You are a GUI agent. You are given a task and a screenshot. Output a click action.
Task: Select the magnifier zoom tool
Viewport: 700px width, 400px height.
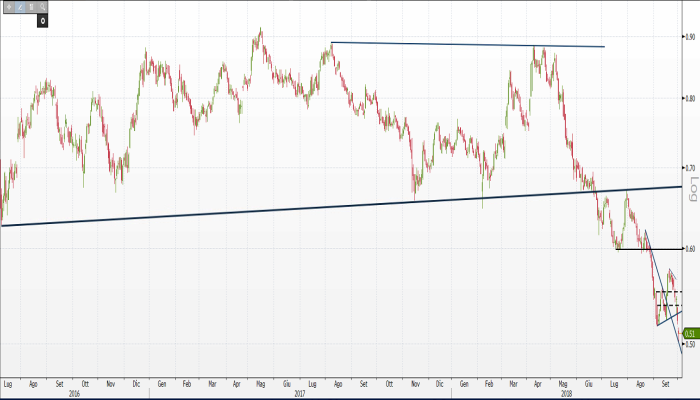pyautogui.click(x=44, y=7)
